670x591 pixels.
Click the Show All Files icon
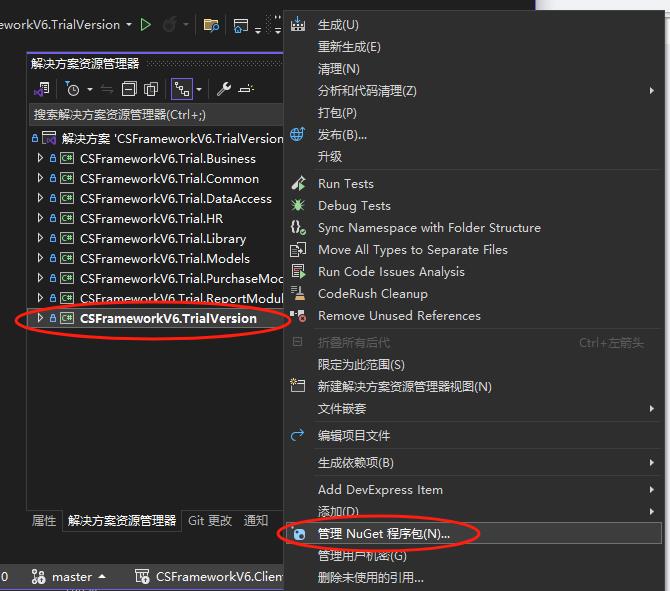coord(151,89)
